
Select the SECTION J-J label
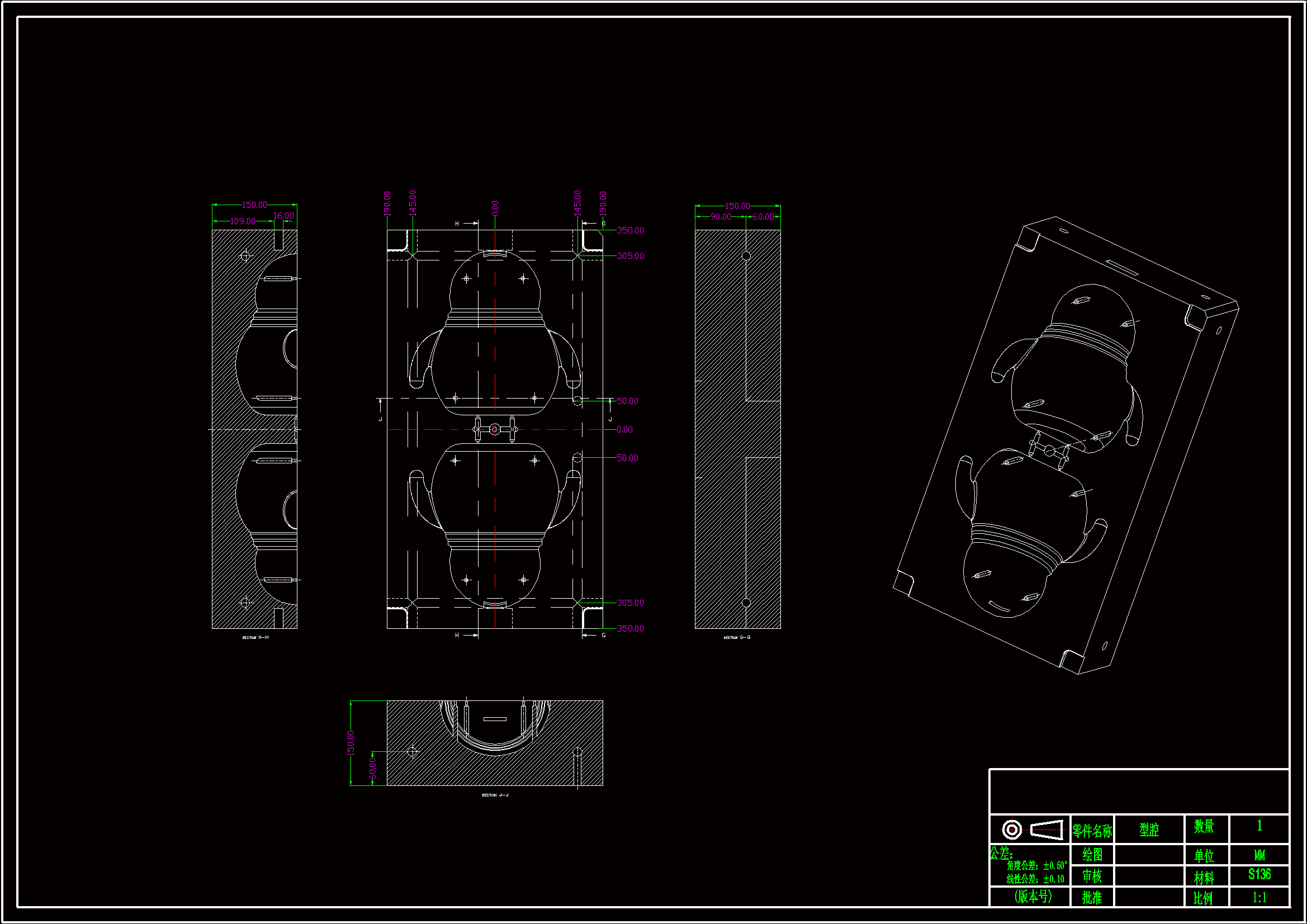click(x=495, y=795)
